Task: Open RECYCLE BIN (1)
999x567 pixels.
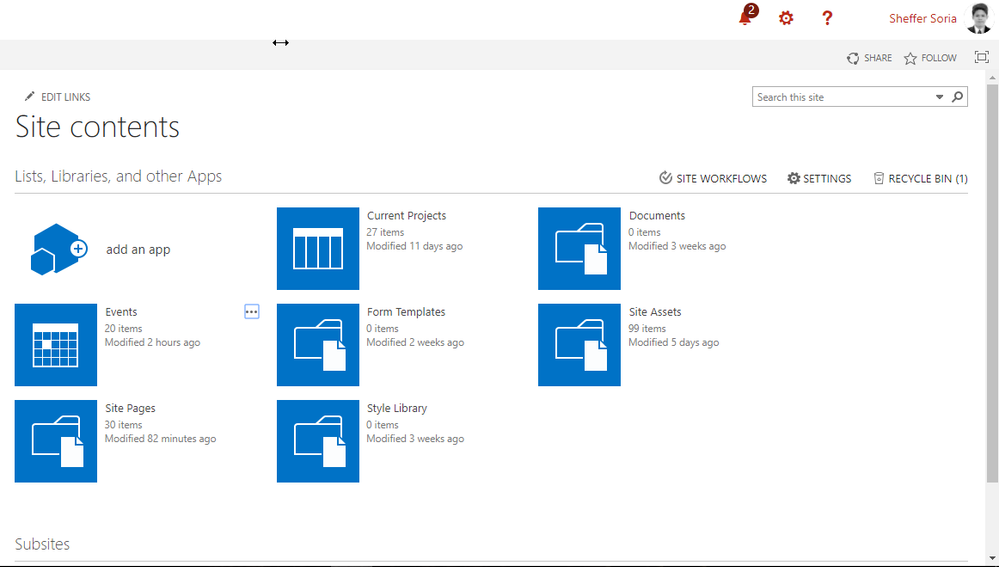Action: click(x=920, y=178)
